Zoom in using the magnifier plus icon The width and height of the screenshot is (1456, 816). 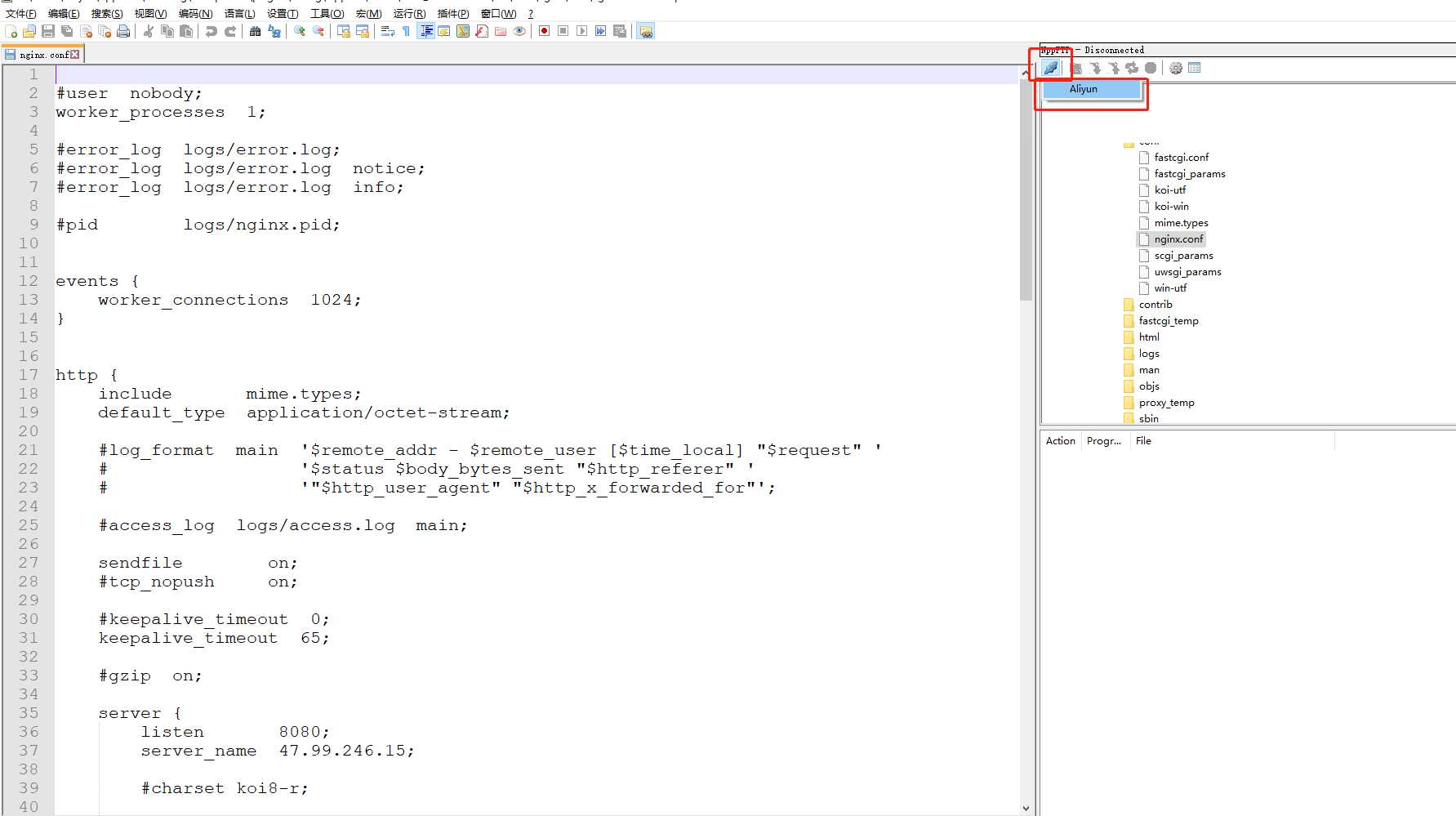pos(300,31)
